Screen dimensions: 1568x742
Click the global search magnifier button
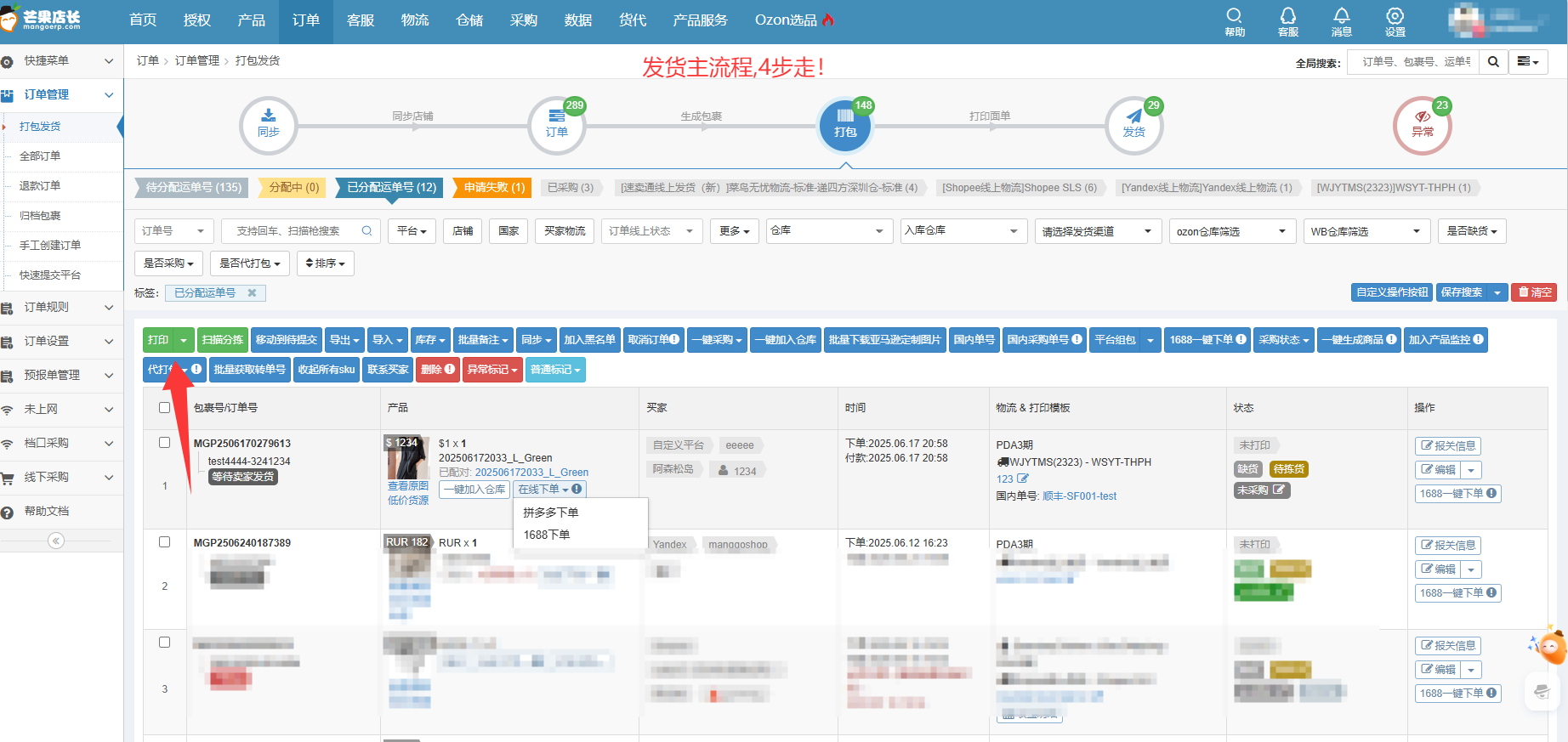point(1493,62)
